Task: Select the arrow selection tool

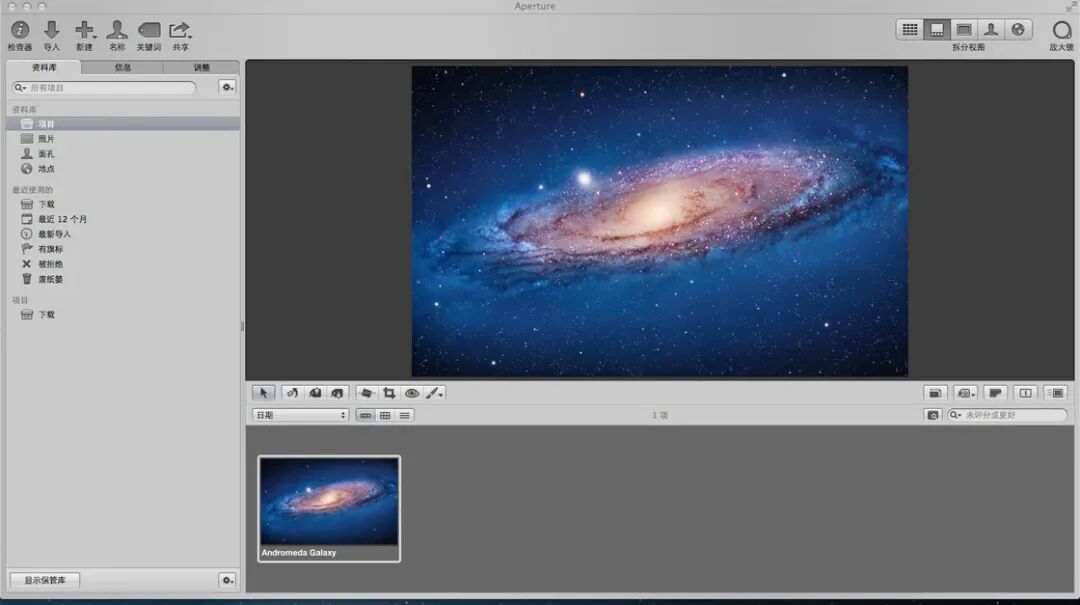Action: click(x=263, y=393)
